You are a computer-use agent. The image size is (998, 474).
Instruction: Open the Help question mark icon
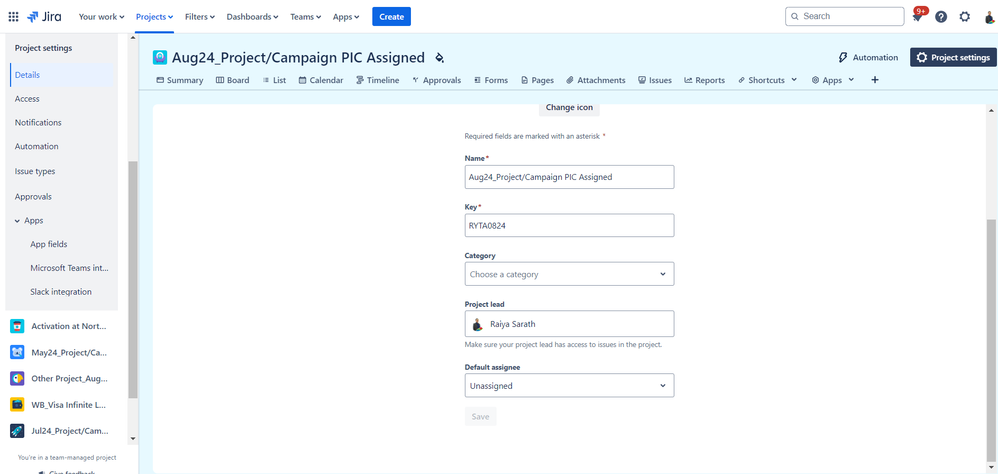click(941, 17)
